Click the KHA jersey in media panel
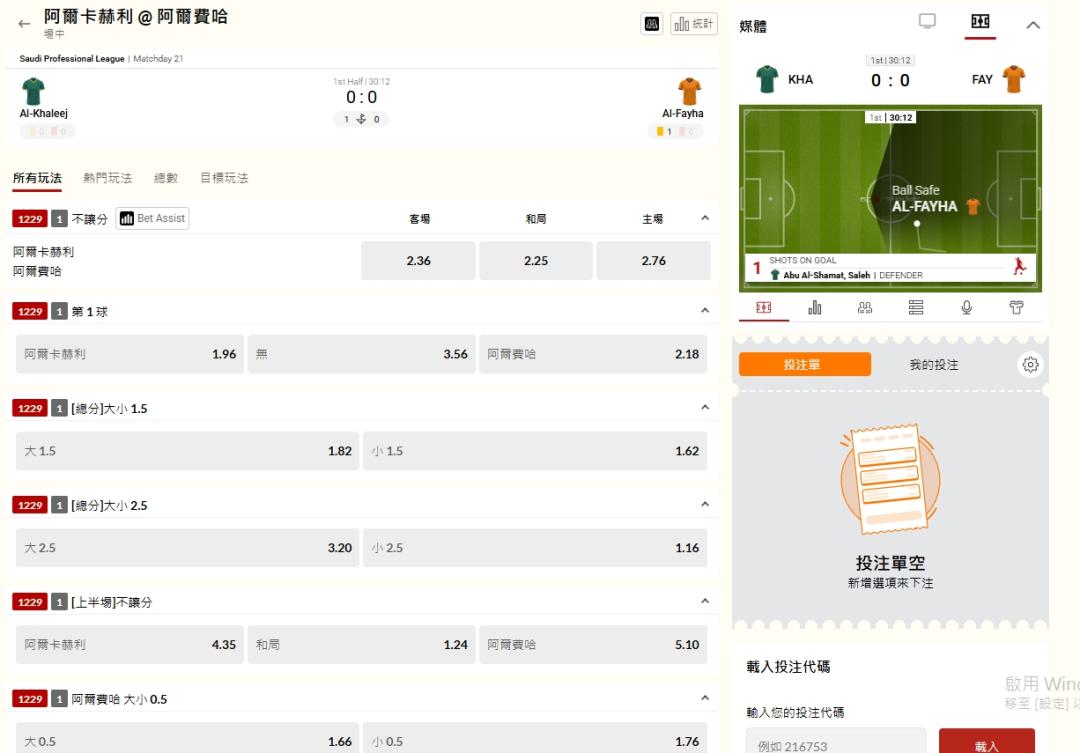This screenshot has width=1080, height=753. click(x=767, y=79)
